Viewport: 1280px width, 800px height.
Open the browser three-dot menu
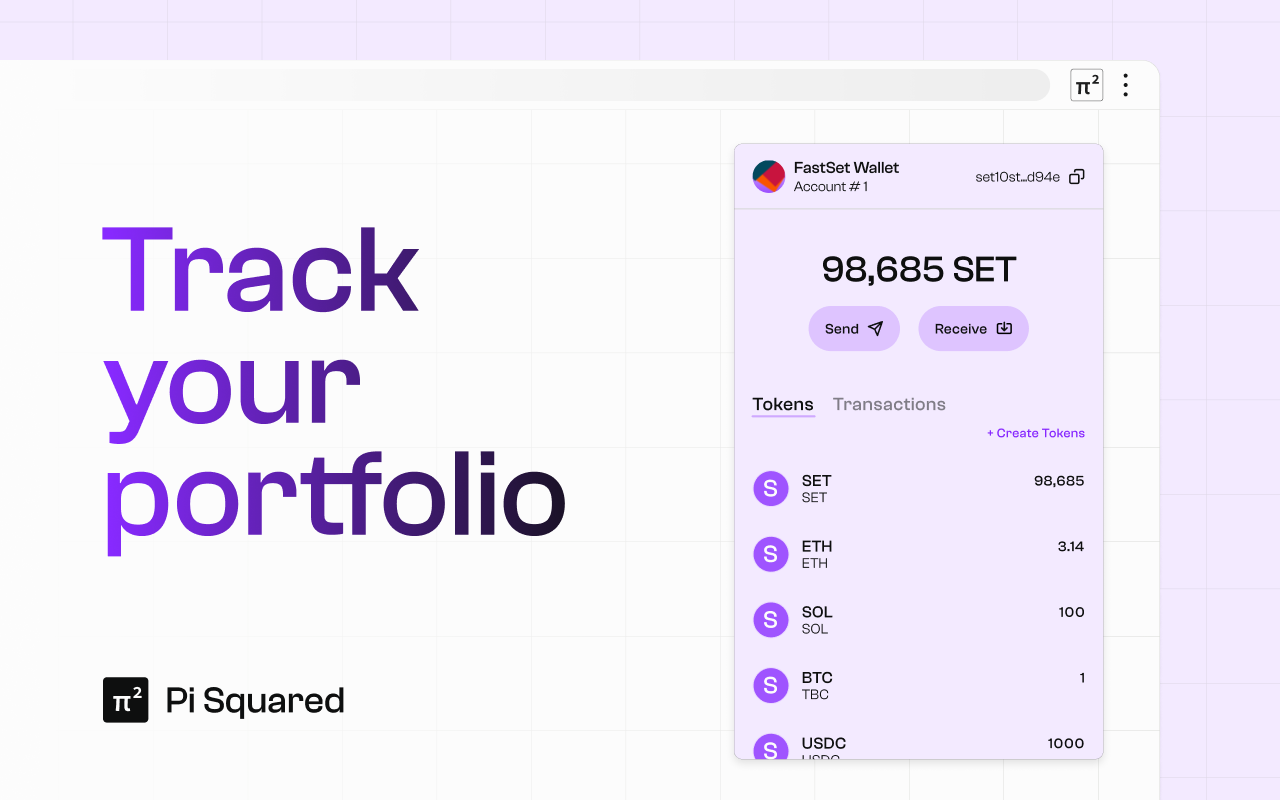[1126, 85]
